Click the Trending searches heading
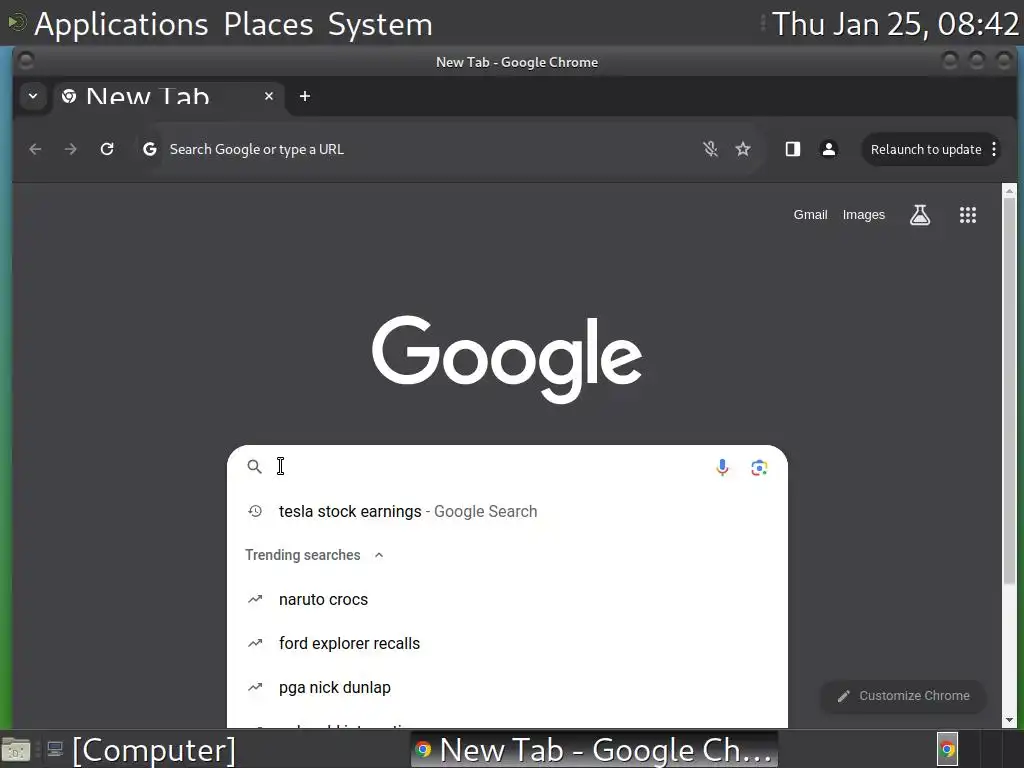The height and width of the screenshot is (768, 1024). click(x=302, y=555)
